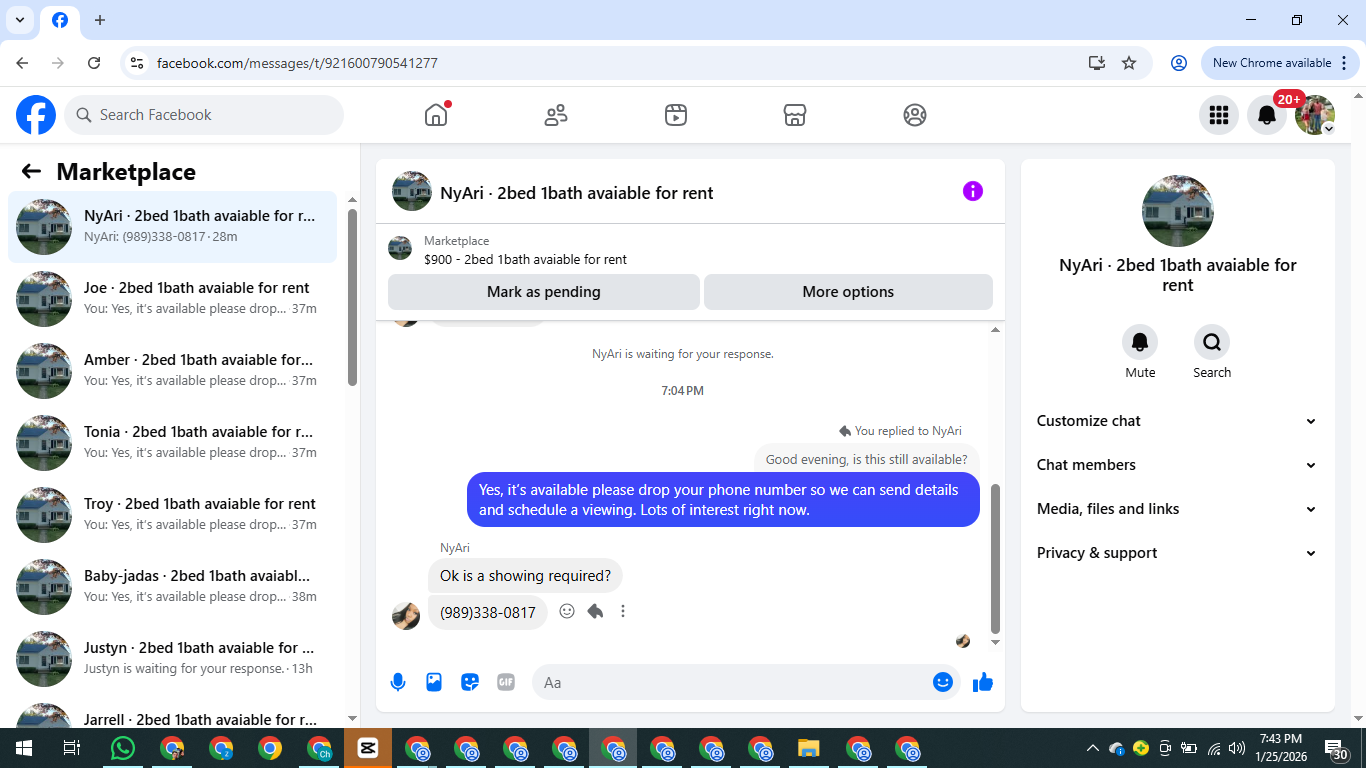1366x768 pixels.
Task: Open the Marketplace storefront icon in top navigation
Action: point(795,115)
